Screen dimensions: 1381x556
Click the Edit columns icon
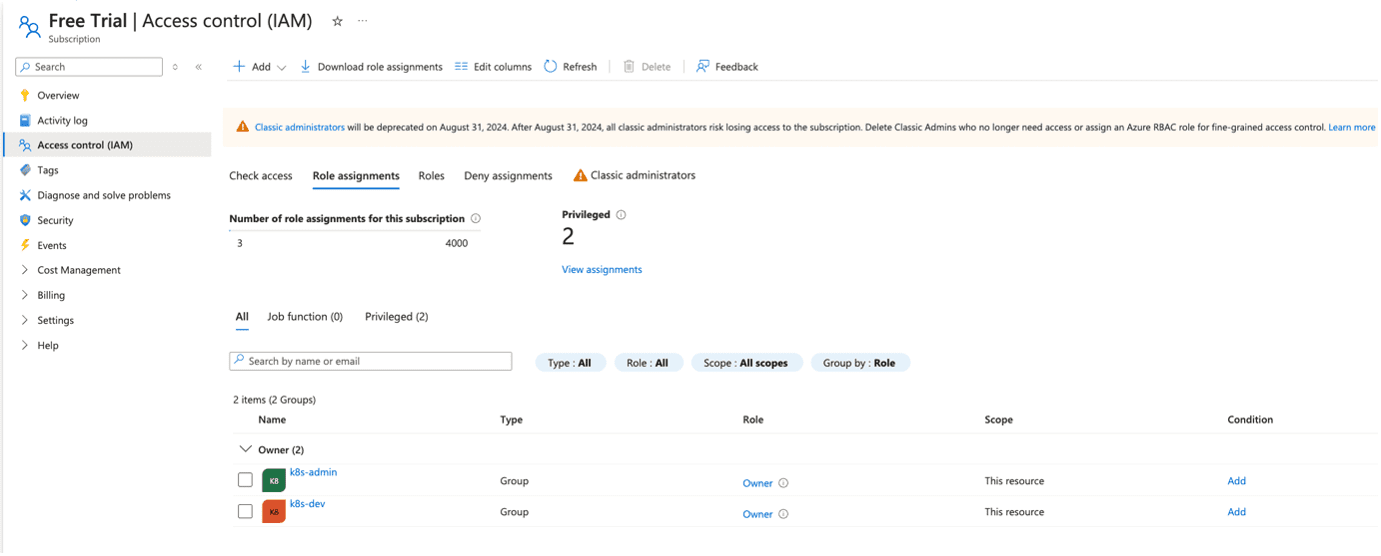click(x=461, y=66)
